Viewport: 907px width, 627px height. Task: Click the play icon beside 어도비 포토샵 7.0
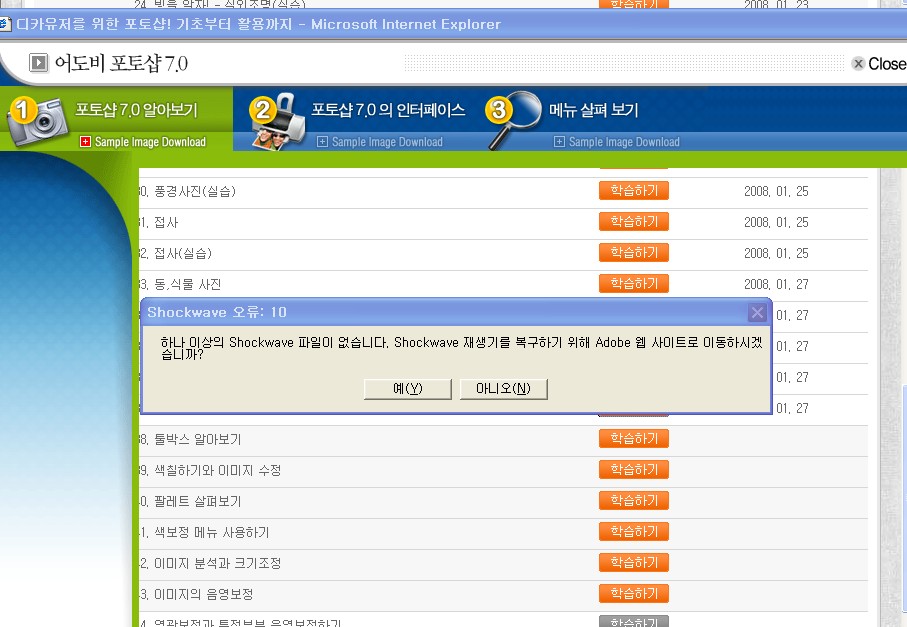coord(39,62)
